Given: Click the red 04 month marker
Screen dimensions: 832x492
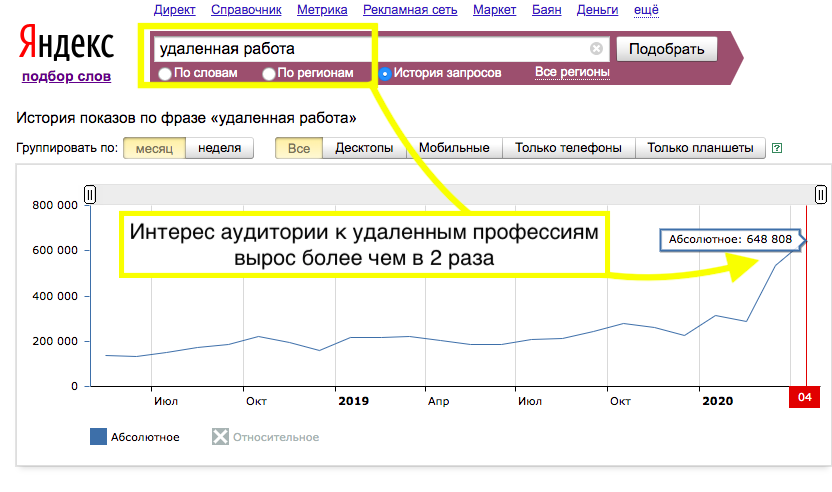Looking at the screenshot, I should 804,398.
